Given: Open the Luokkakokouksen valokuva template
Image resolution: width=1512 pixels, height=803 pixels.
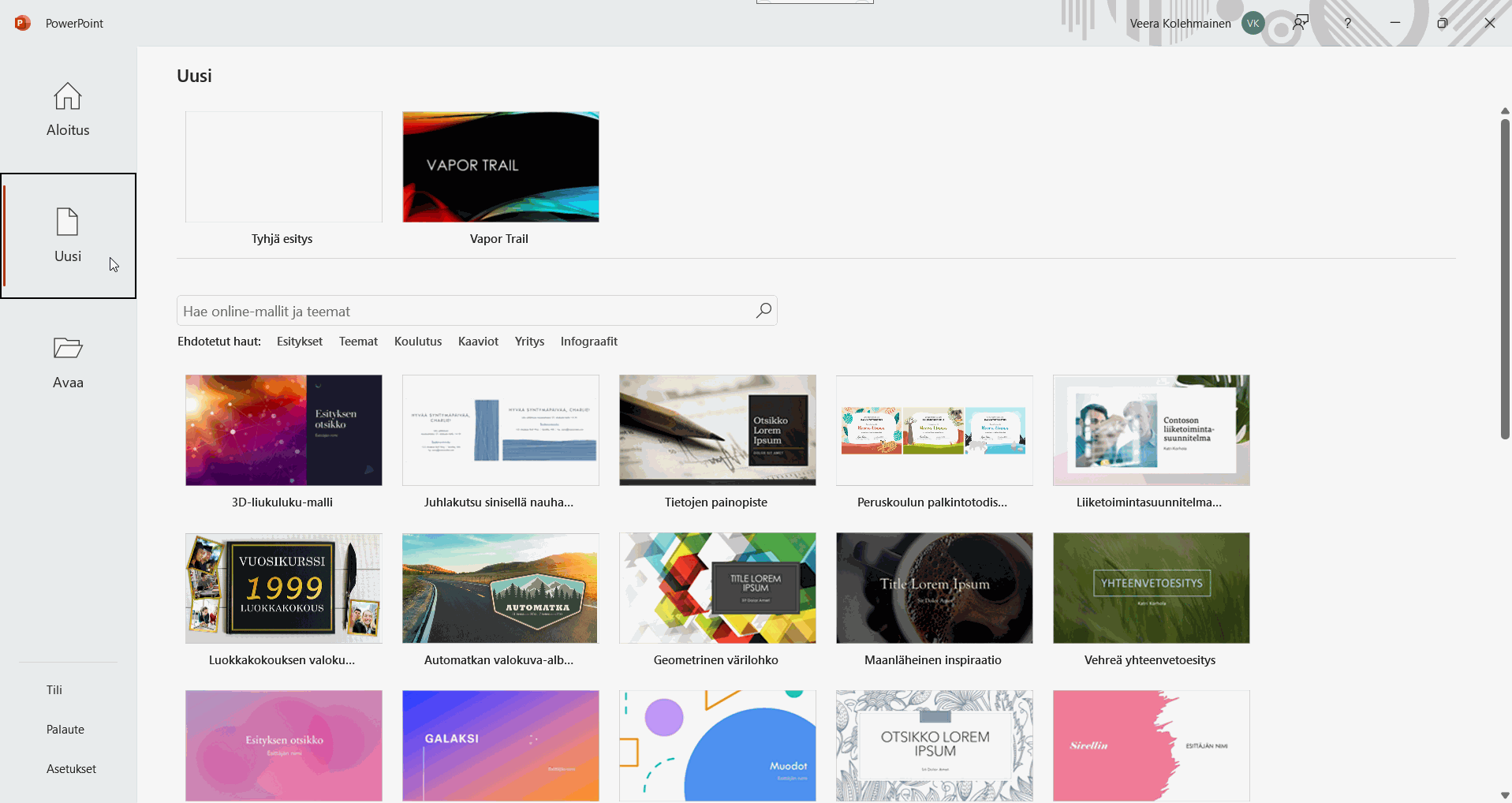Looking at the screenshot, I should tap(284, 588).
